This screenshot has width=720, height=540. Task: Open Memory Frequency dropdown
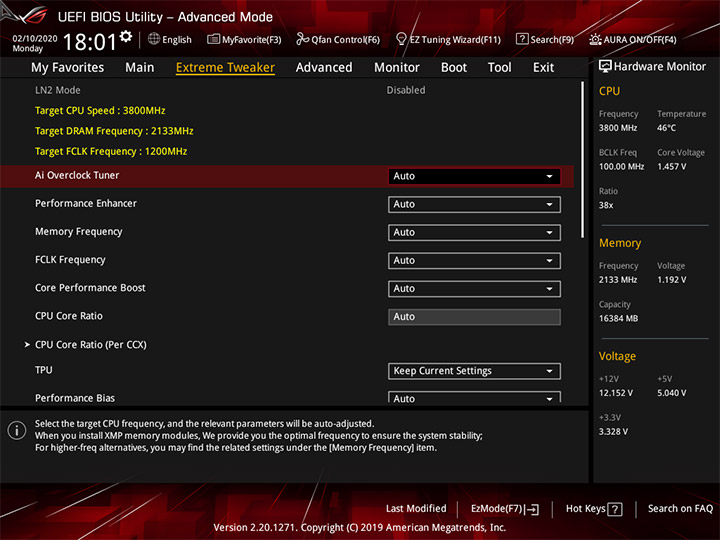click(x=474, y=232)
